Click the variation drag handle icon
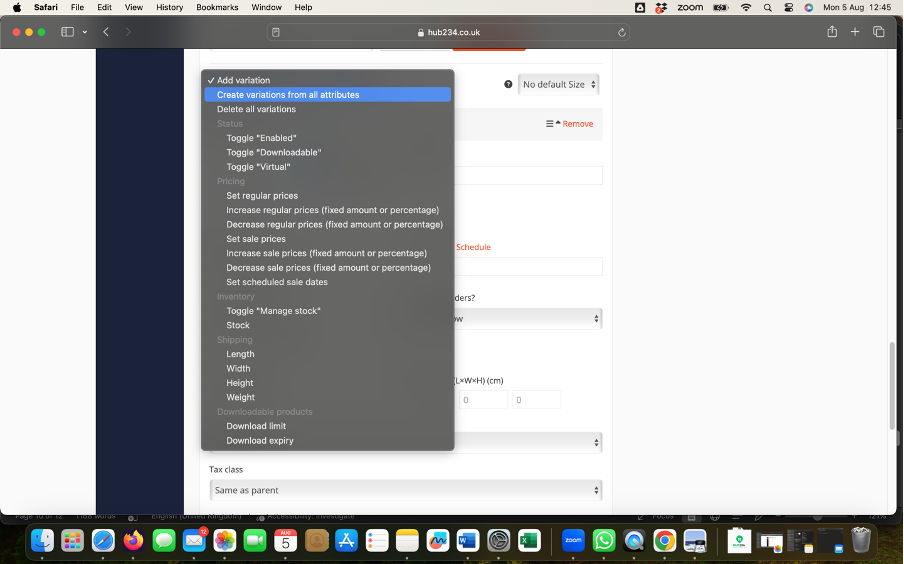The height and width of the screenshot is (564, 904). (x=550, y=124)
